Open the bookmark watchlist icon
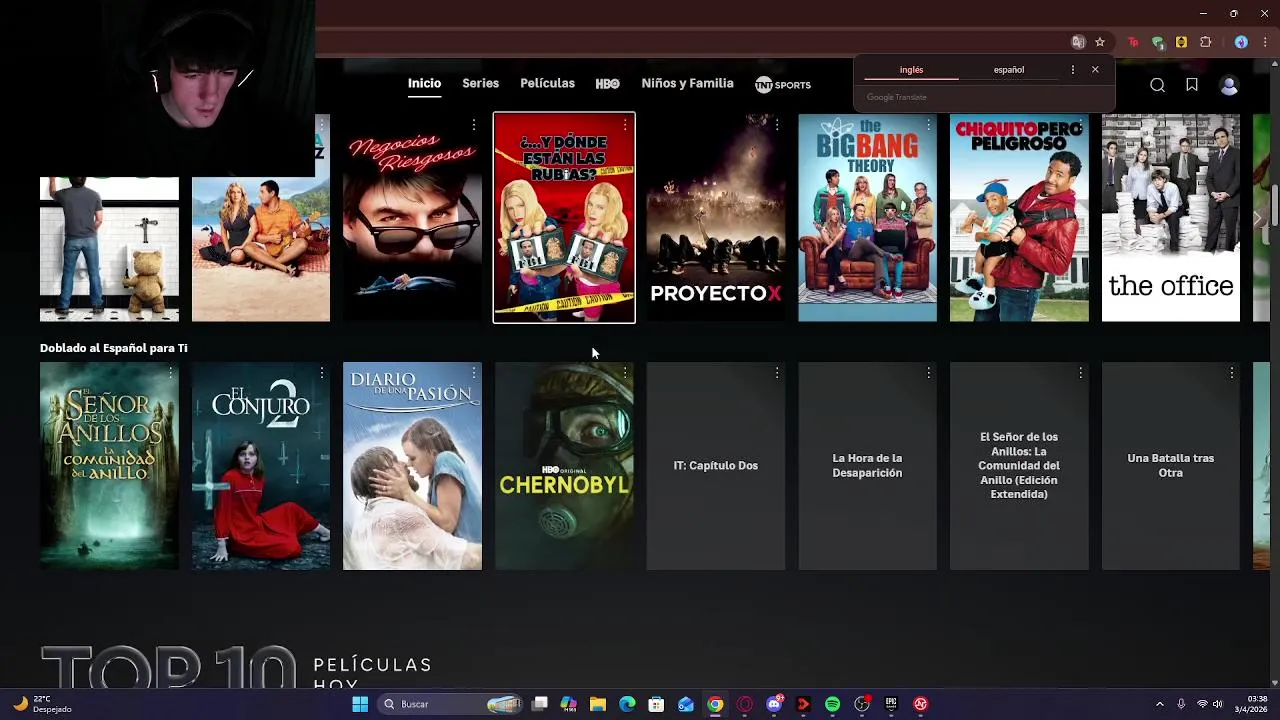The height and width of the screenshot is (720, 1280). pyautogui.click(x=1192, y=85)
